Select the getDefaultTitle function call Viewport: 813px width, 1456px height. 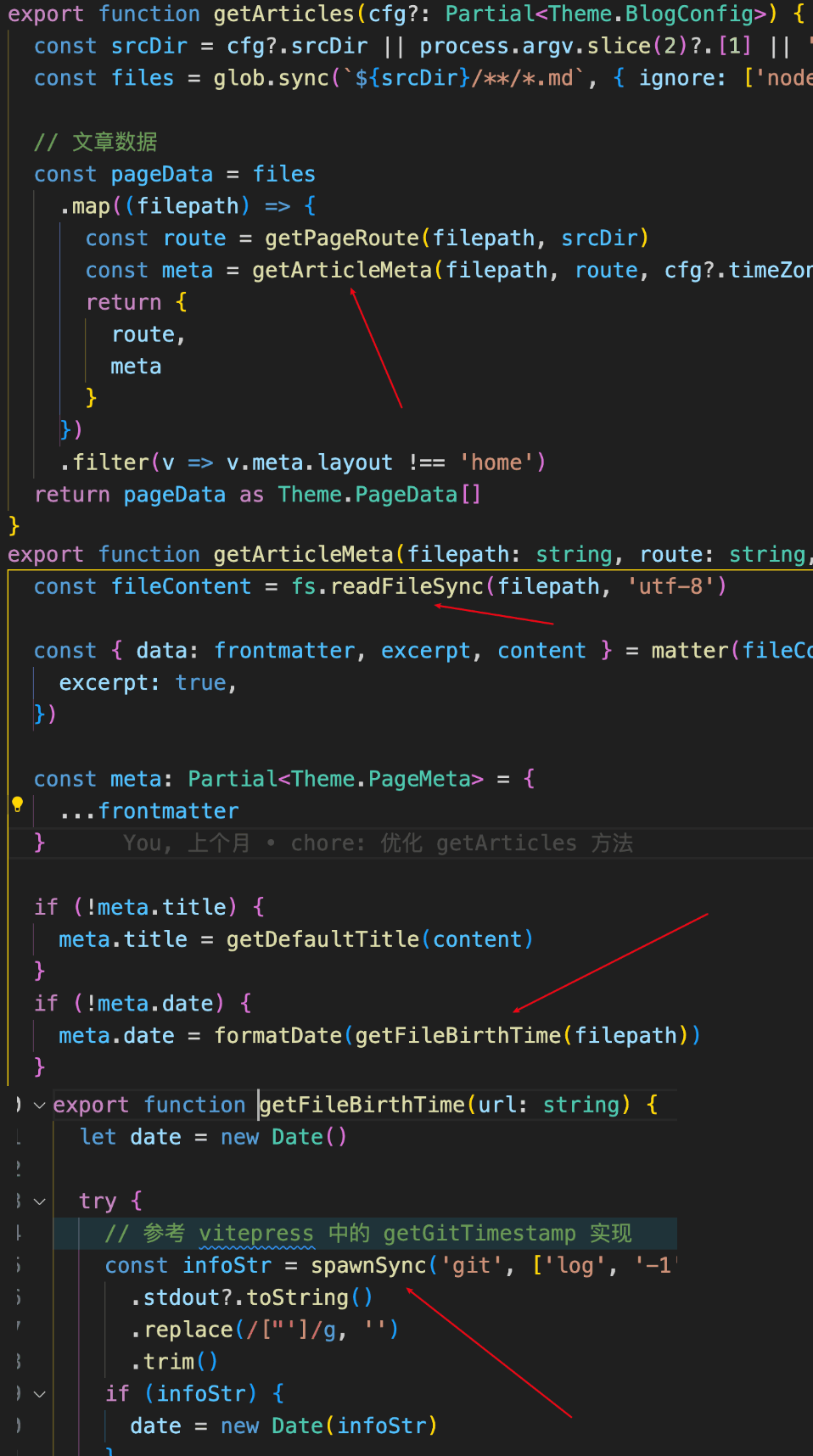point(322,939)
